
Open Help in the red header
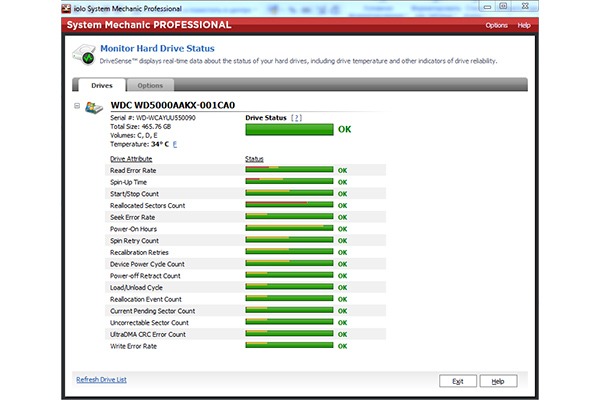[524, 25]
